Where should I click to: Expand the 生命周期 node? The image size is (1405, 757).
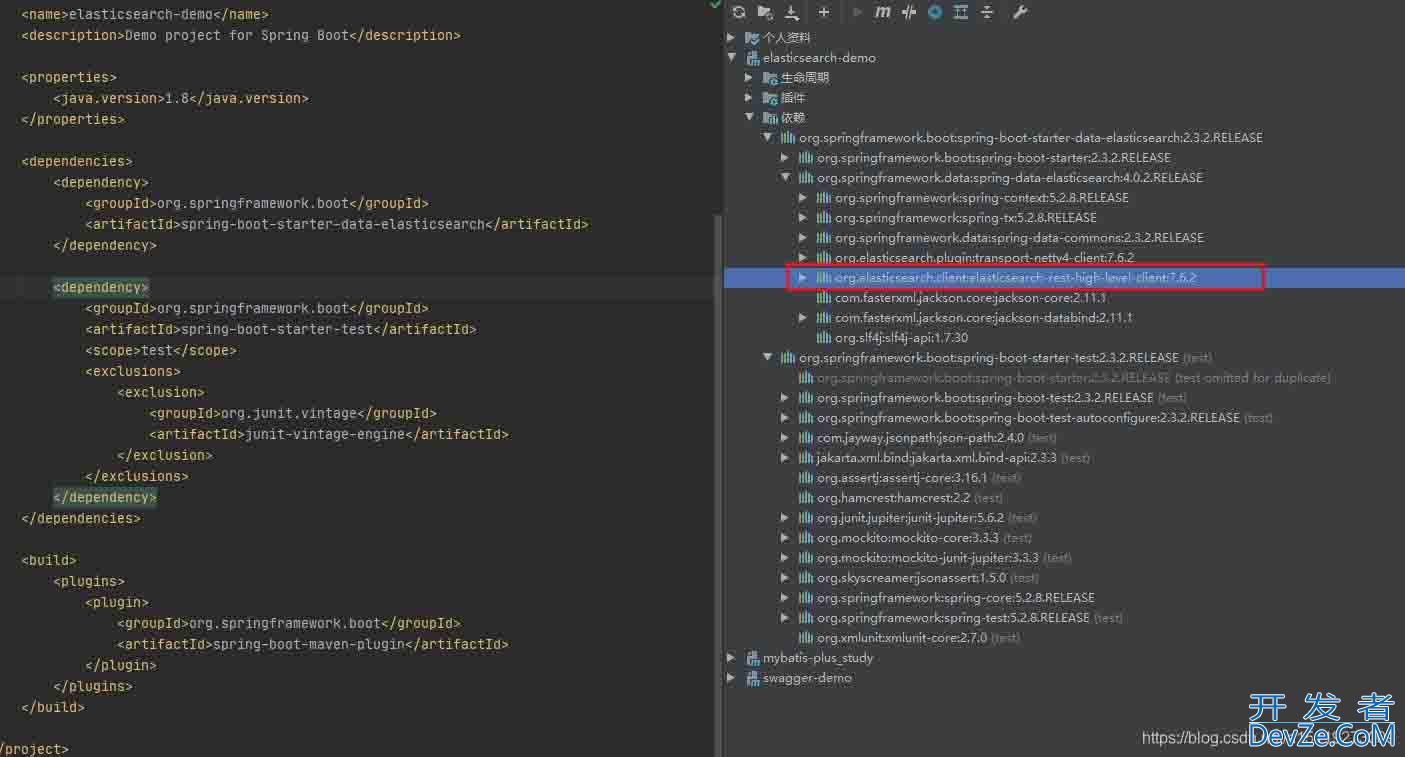point(749,77)
